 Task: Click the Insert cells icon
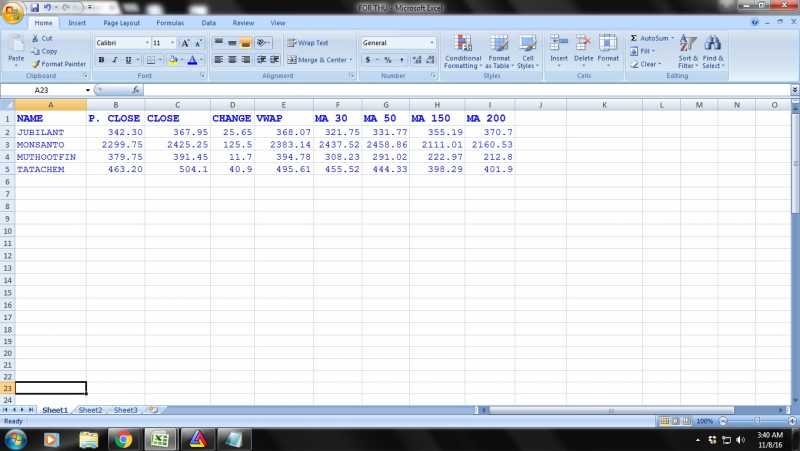tap(559, 52)
